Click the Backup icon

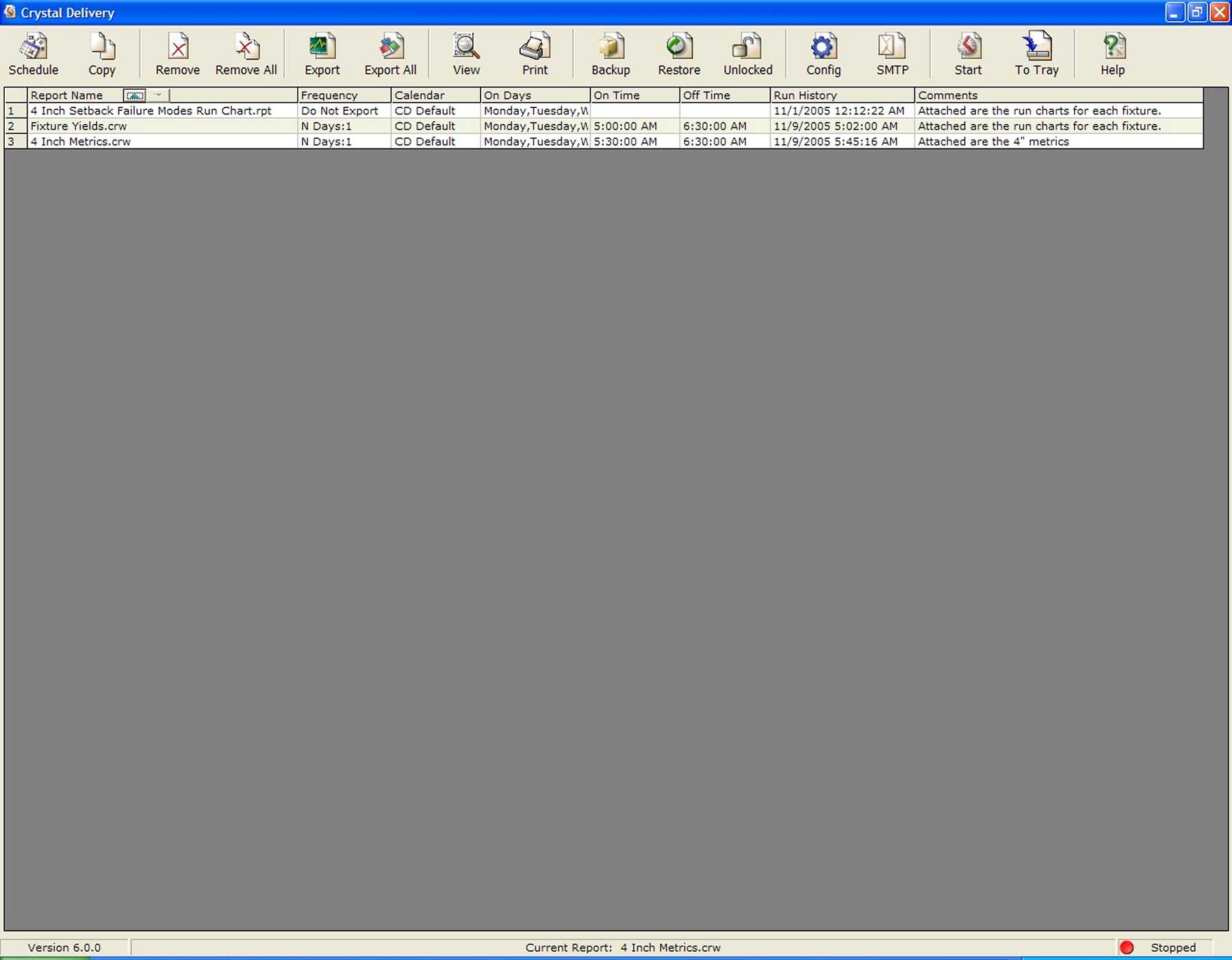coord(611,54)
